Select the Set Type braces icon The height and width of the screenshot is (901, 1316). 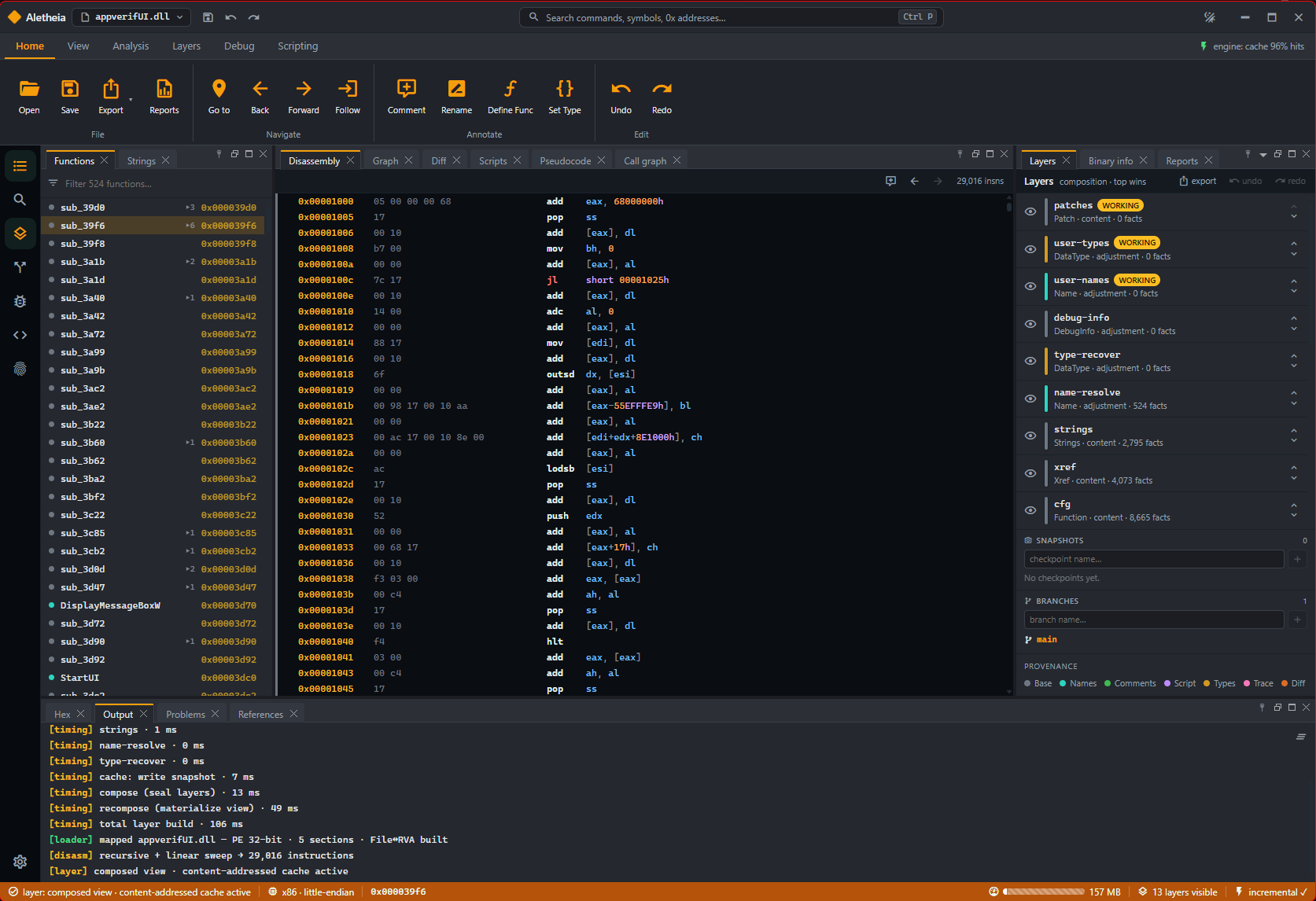[565, 88]
